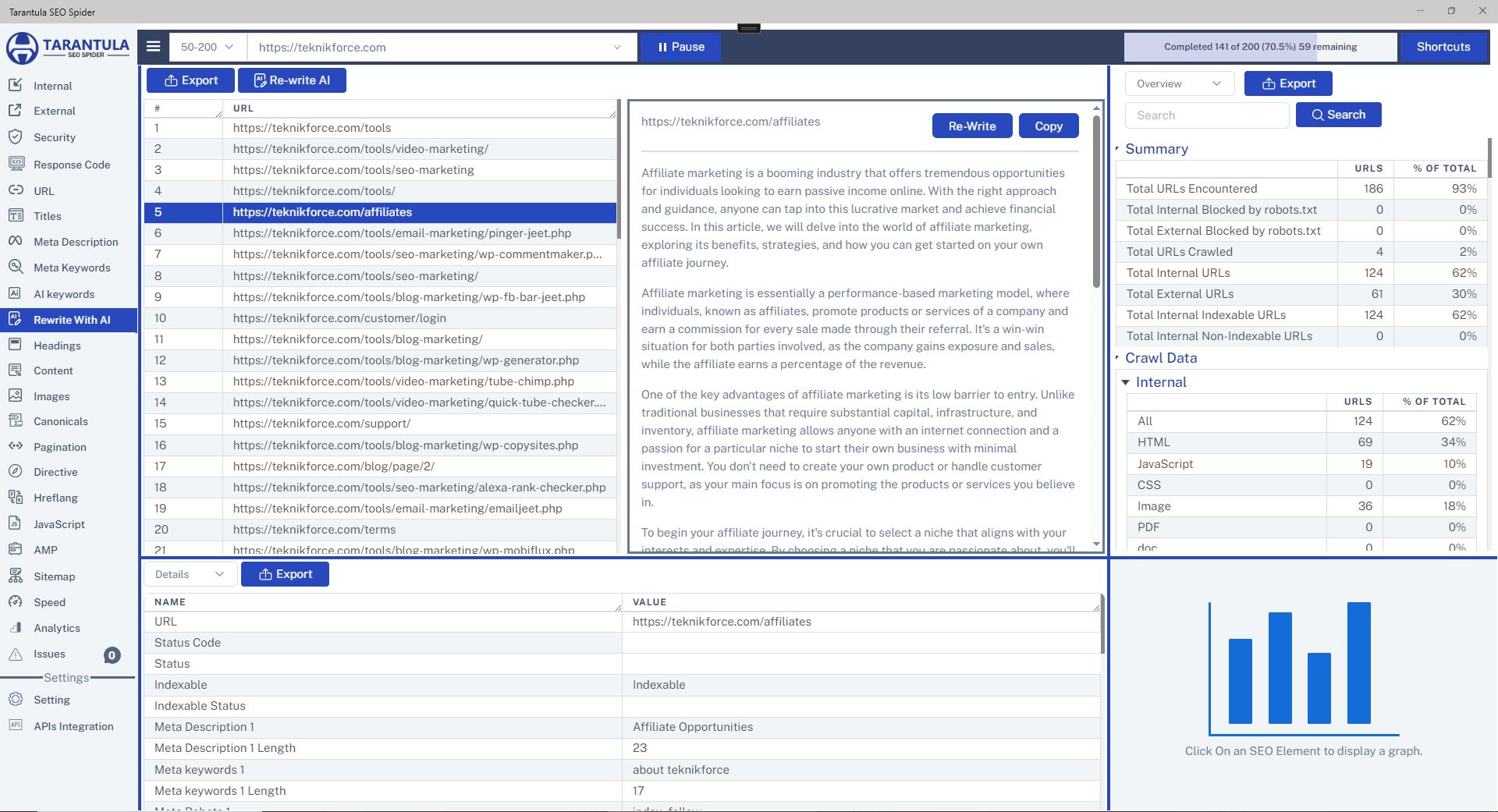
Task: Open the Analytics chart icon
Action: point(16,628)
